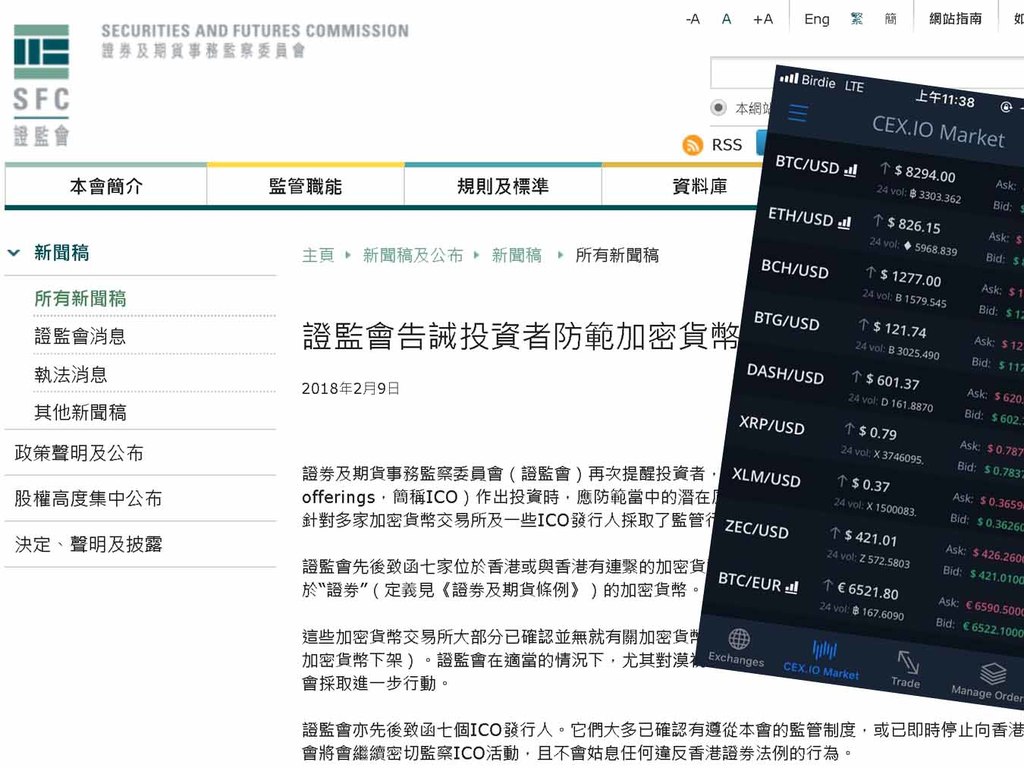Image resolution: width=1024 pixels, height=768 pixels.
Task: Click the $ 826.15 price
Action: point(914,225)
